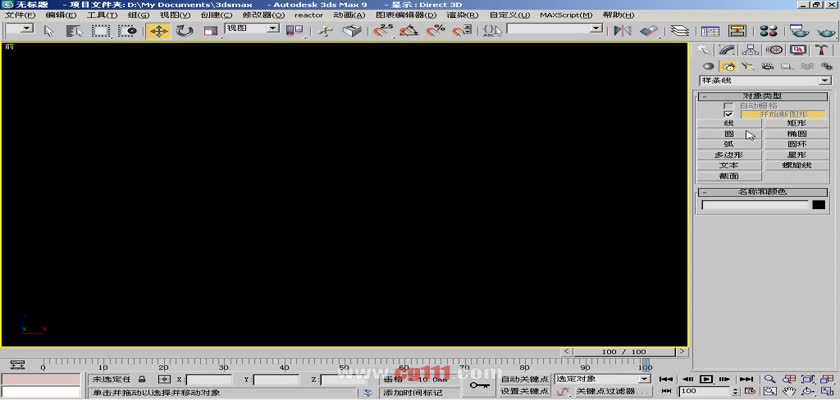Open 编辑(E) menu
The width and height of the screenshot is (840, 400).
tap(61, 15)
